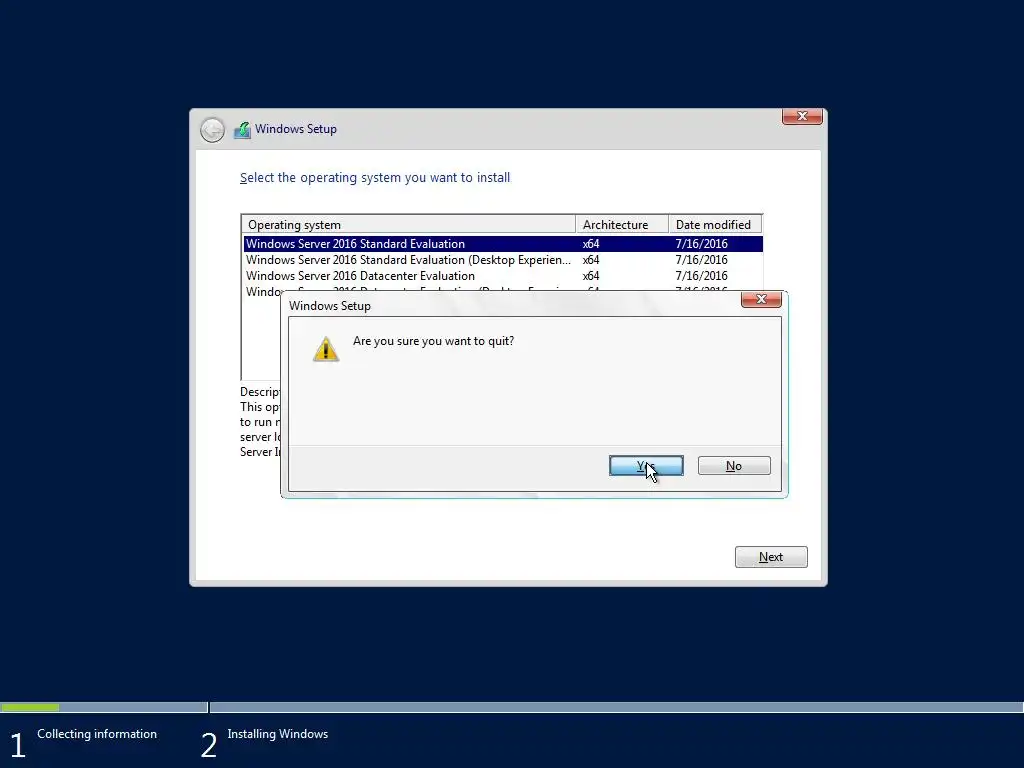
Task: Click the 'Are you sure you want to quit?' text
Action: click(433, 341)
